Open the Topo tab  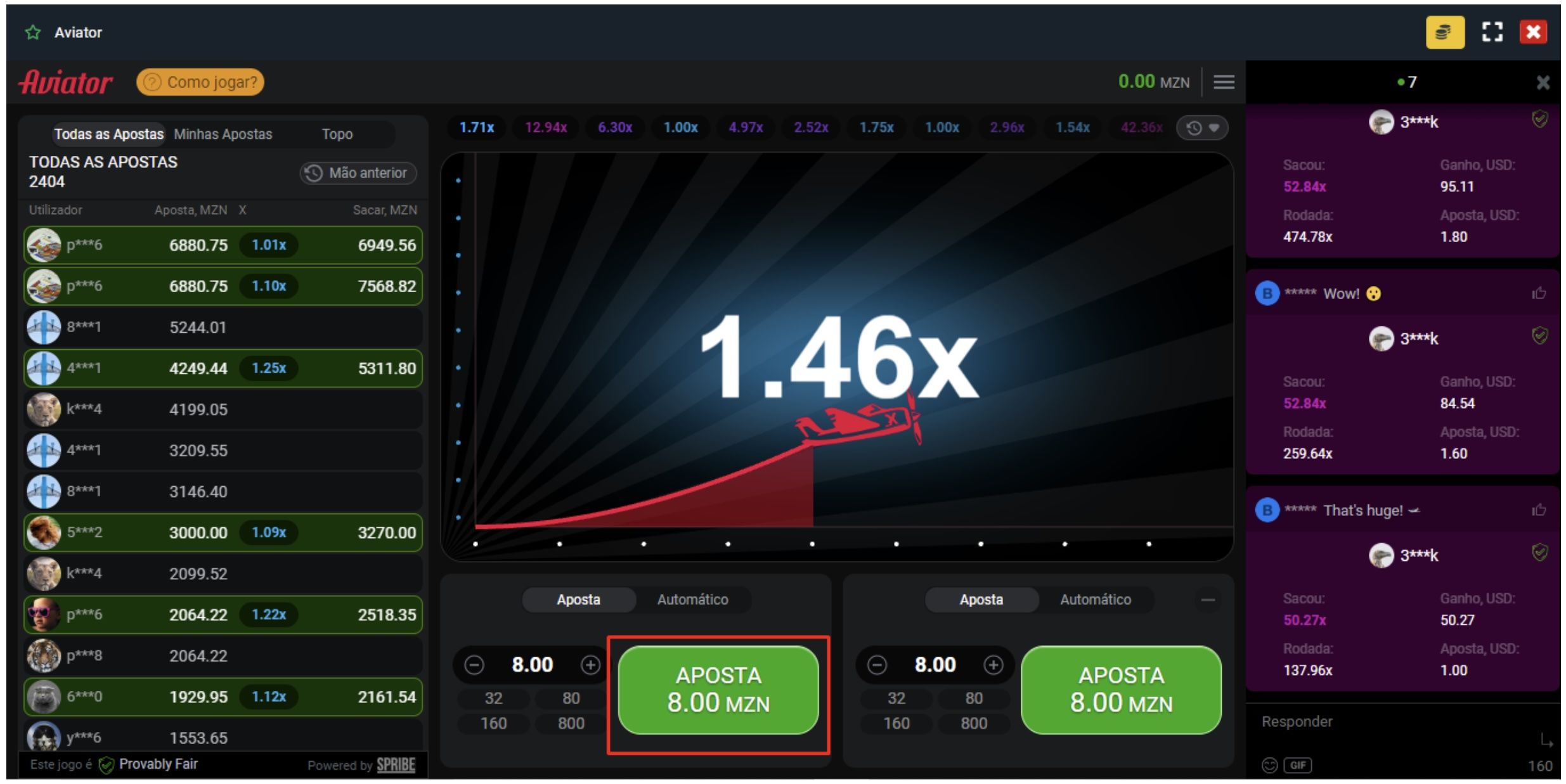click(337, 134)
